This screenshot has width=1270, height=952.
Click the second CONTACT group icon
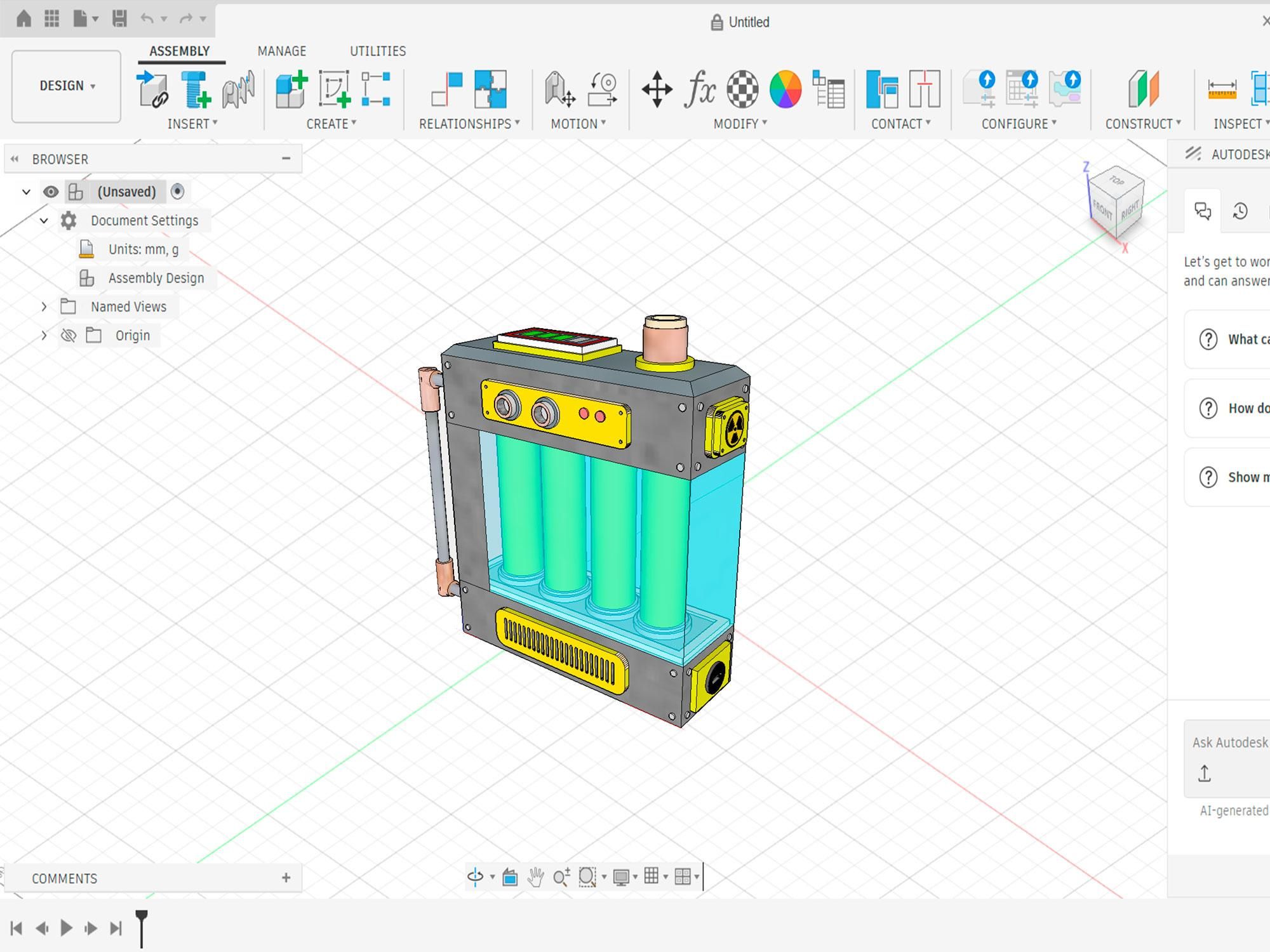pos(925,89)
